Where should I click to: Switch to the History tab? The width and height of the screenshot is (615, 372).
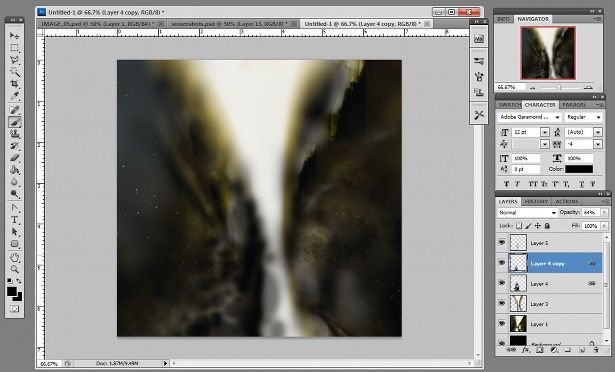536,201
